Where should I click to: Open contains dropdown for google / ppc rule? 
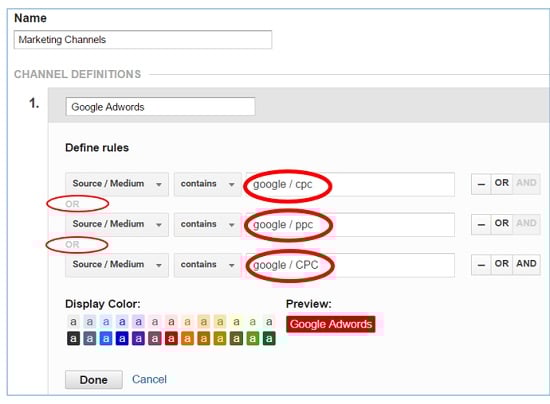click(x=207, y=224)
